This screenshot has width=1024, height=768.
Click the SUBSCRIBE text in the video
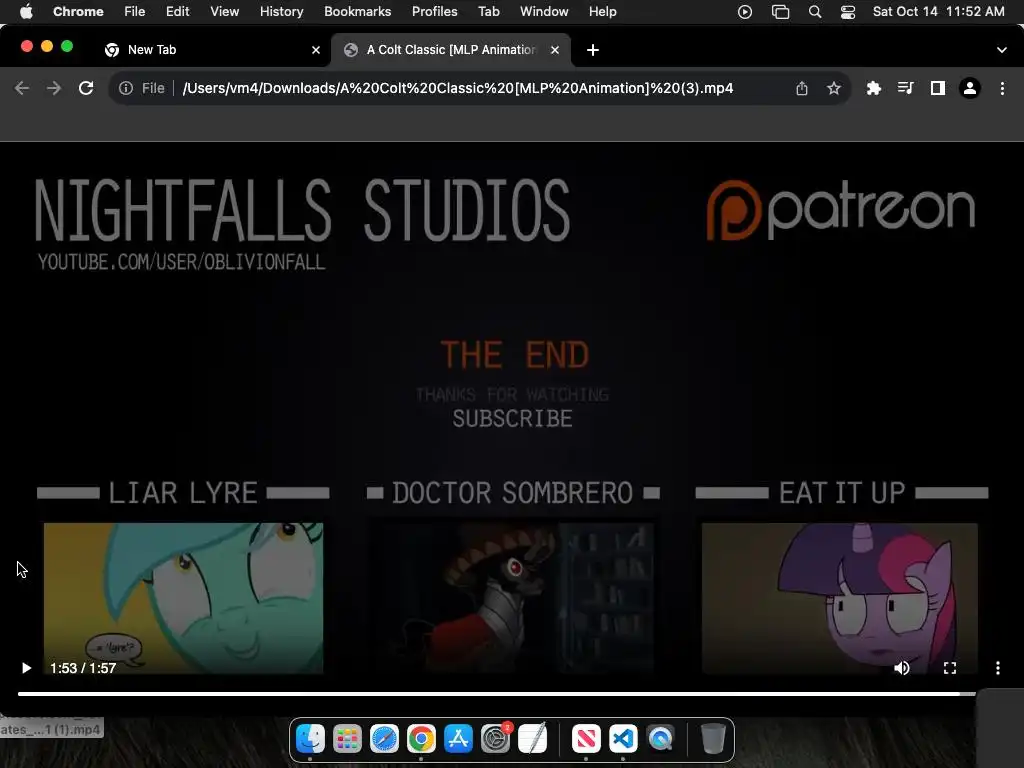[513, 419]
